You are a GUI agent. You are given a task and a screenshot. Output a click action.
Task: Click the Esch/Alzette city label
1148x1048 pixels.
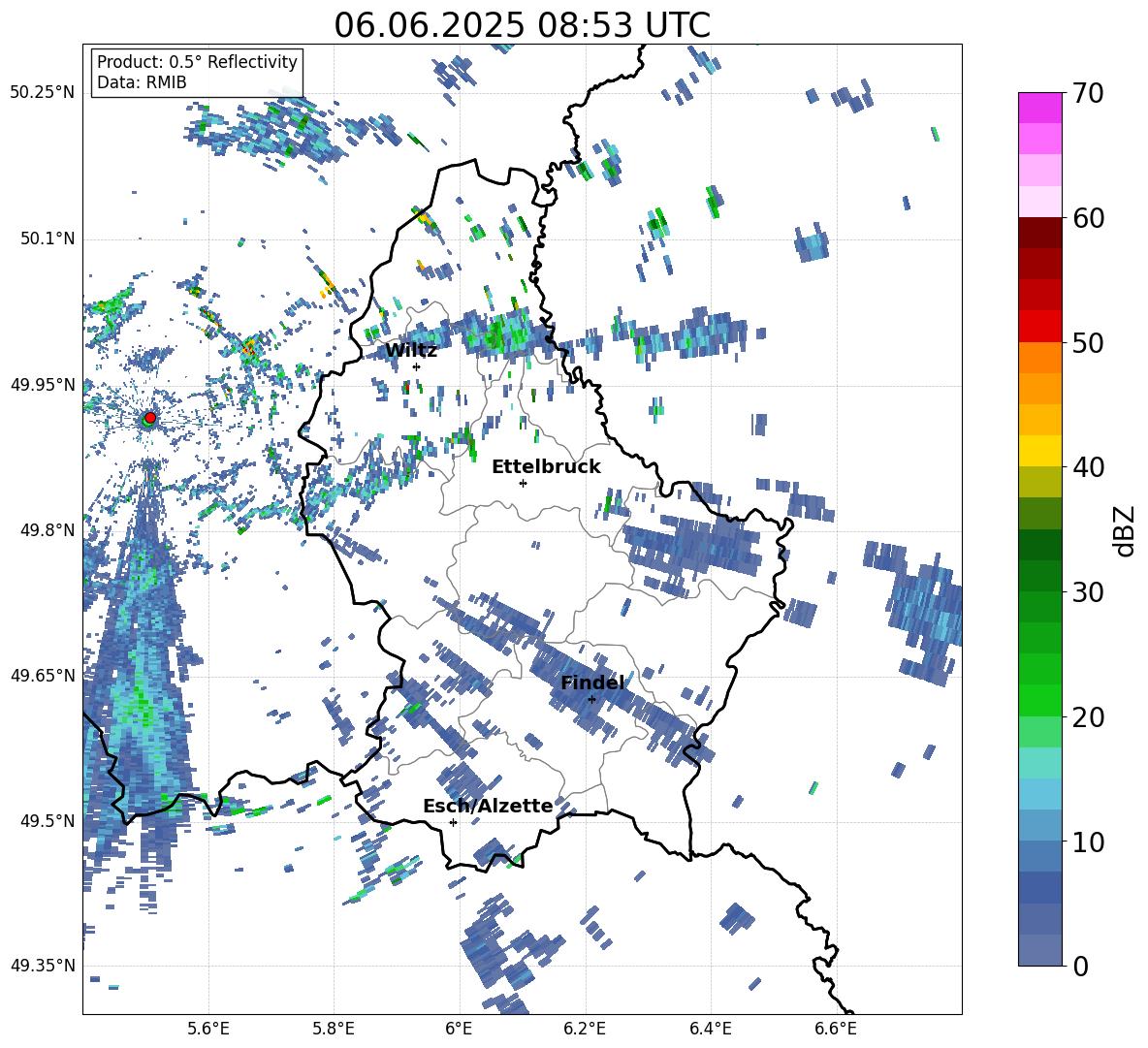pos(488,806)
